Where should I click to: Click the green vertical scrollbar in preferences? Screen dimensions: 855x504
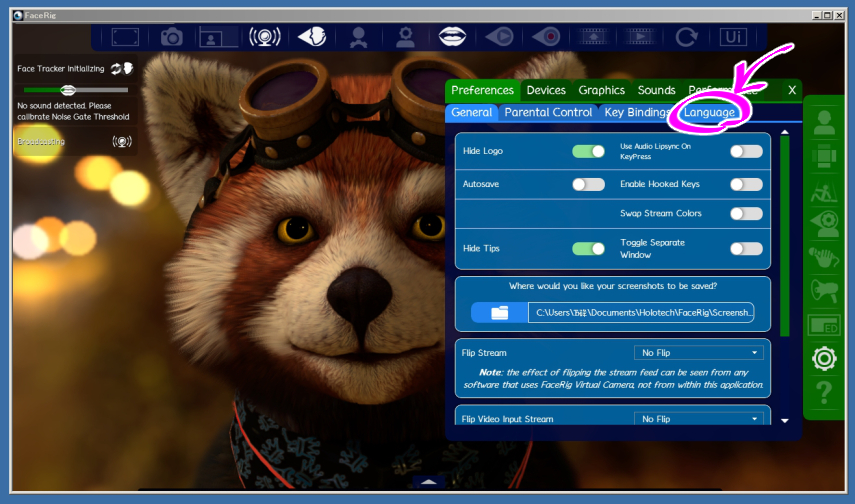[x=785, y=237]
